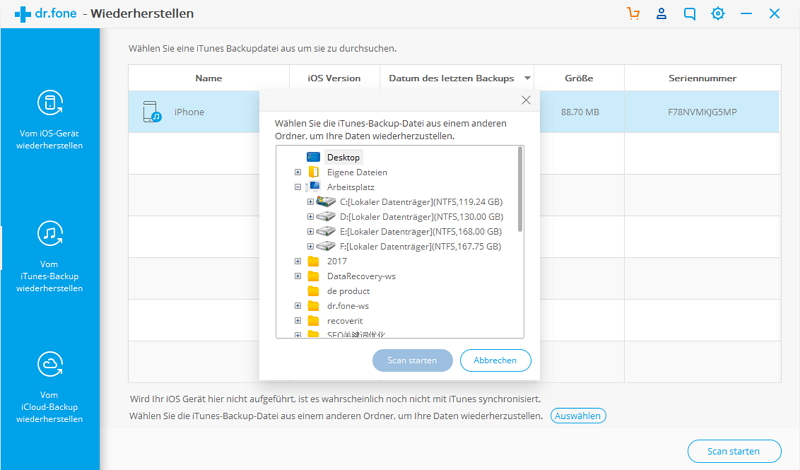This screenshot has height=470, width=800.
Task: Select F:[Lokaler Datenträger] 167.75 GB
Action: [420, 246]
